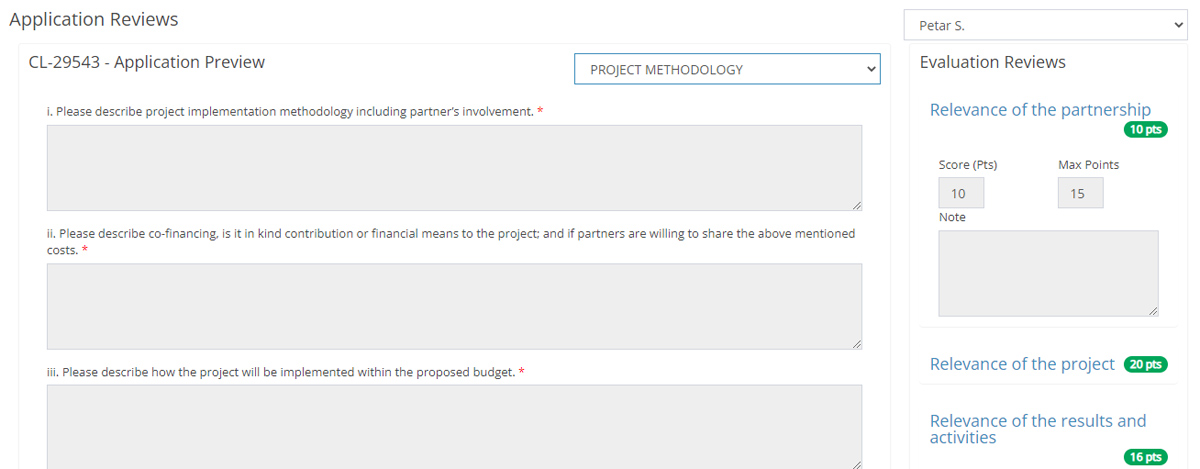The image size is (1200, 469).
Task: Click the Max Points field showing 15
Action: tap(1080, 193)
